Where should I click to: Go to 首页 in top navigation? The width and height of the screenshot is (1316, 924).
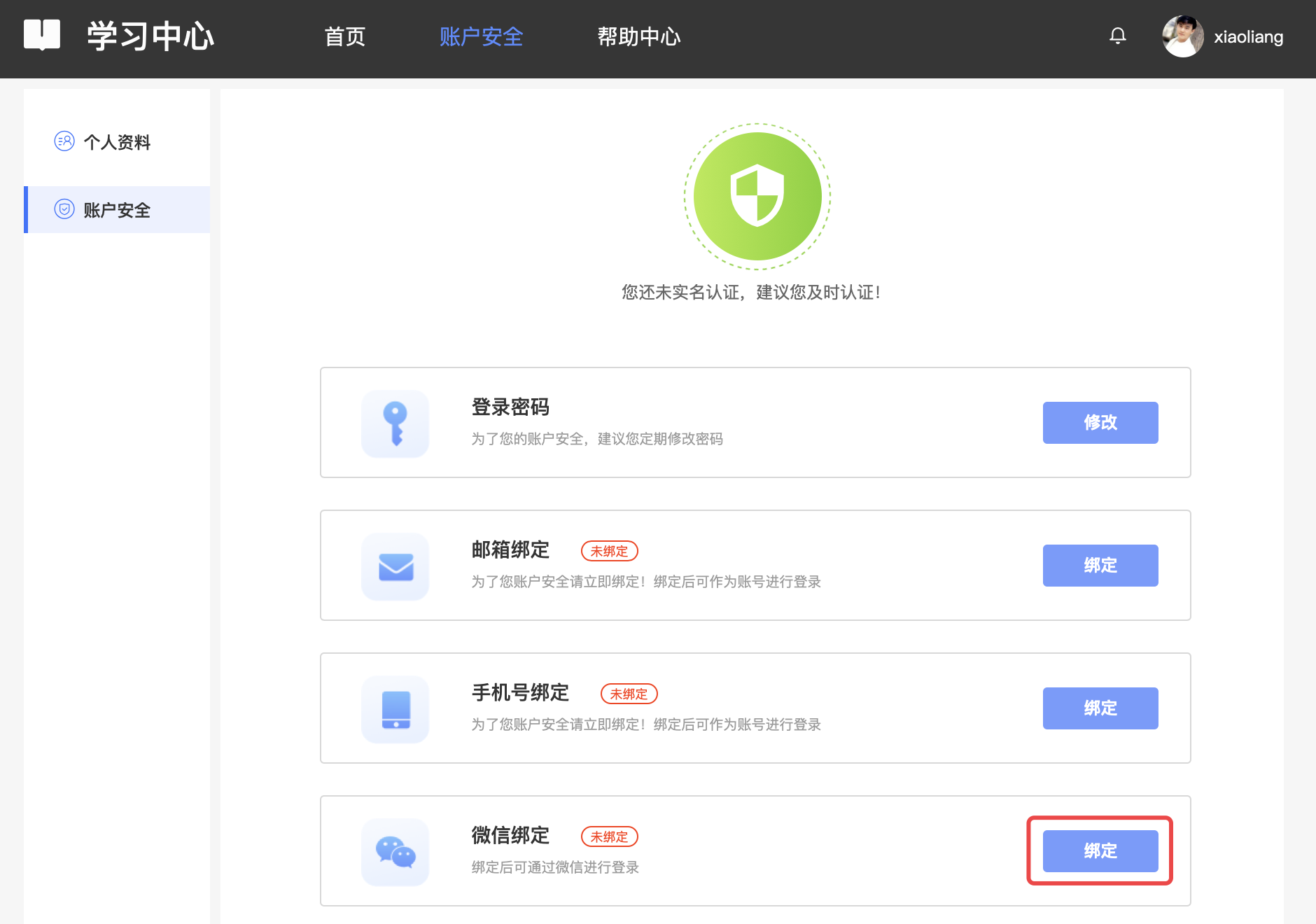[x=344, y=36]
